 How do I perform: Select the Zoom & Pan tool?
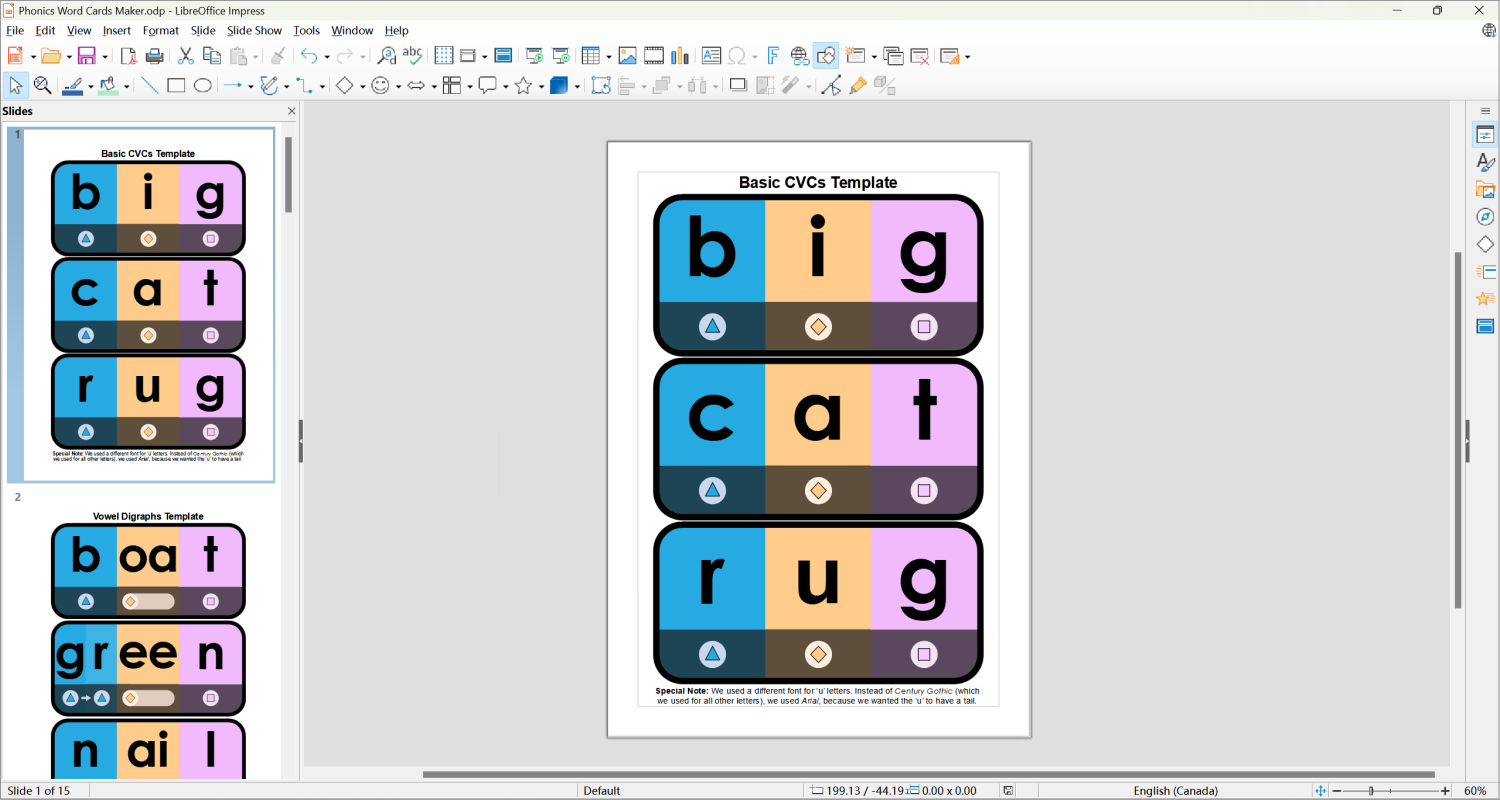[x=42, y=86]
